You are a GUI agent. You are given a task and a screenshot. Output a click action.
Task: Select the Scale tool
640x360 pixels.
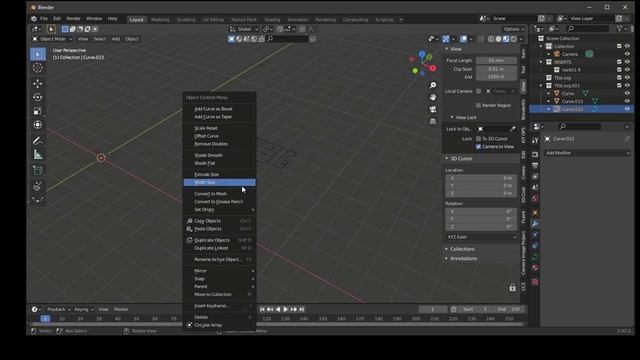(38, 111)
